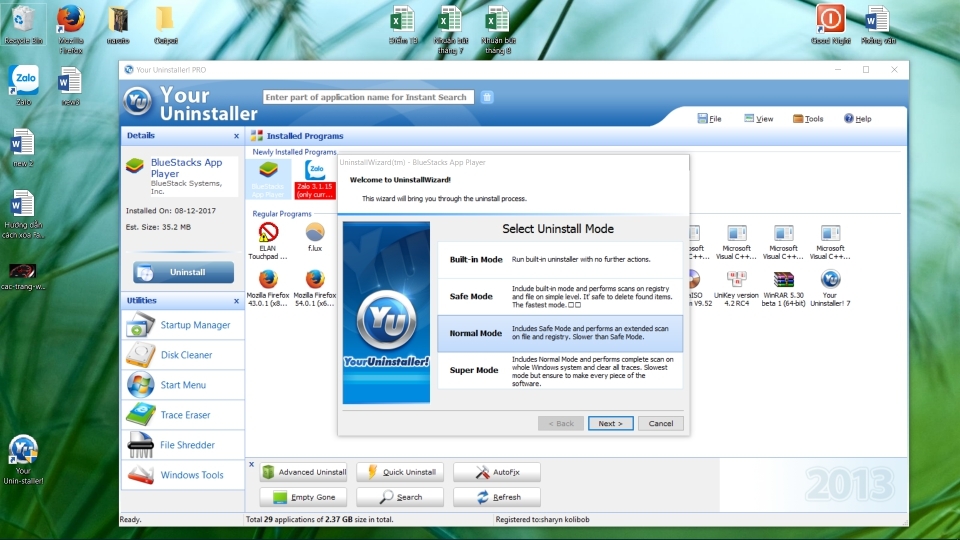Click Next in the uninstall wizard

(610, 423)
